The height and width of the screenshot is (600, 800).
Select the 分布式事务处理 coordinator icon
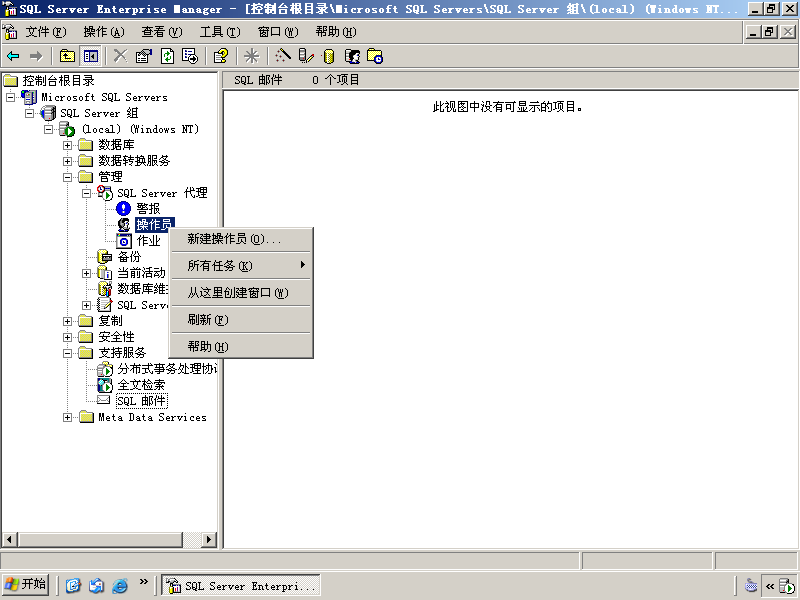[105, 369]
